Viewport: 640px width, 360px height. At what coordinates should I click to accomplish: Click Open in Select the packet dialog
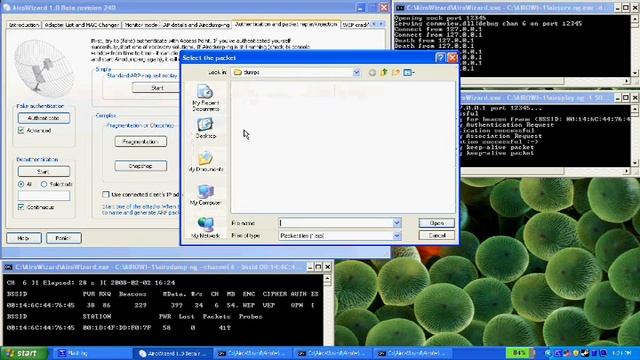(x=436, y=223)
